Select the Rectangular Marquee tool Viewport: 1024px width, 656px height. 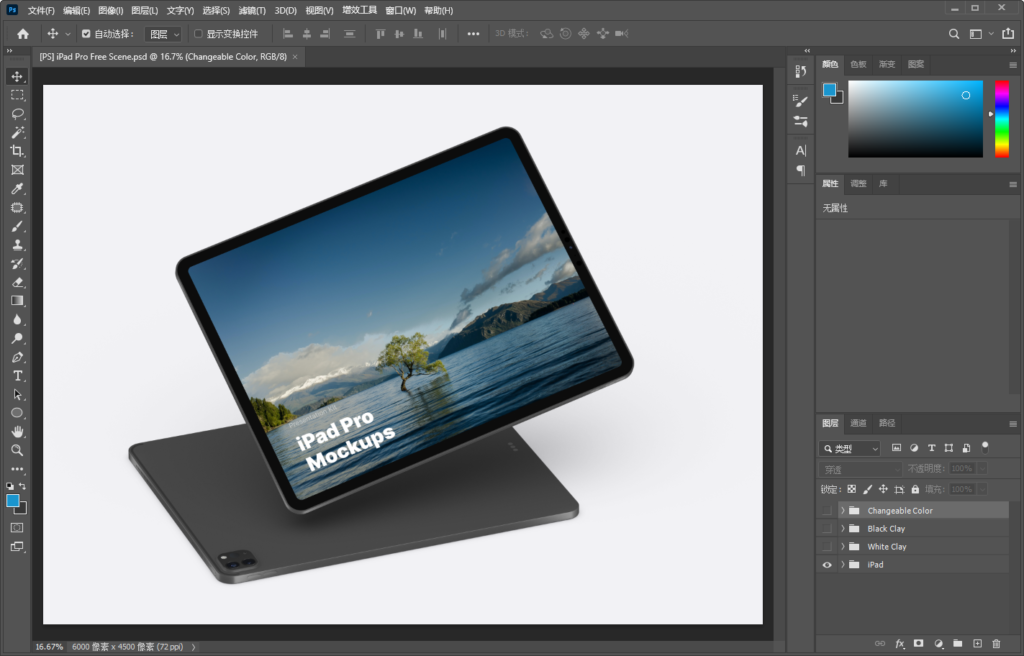point(17,95)
